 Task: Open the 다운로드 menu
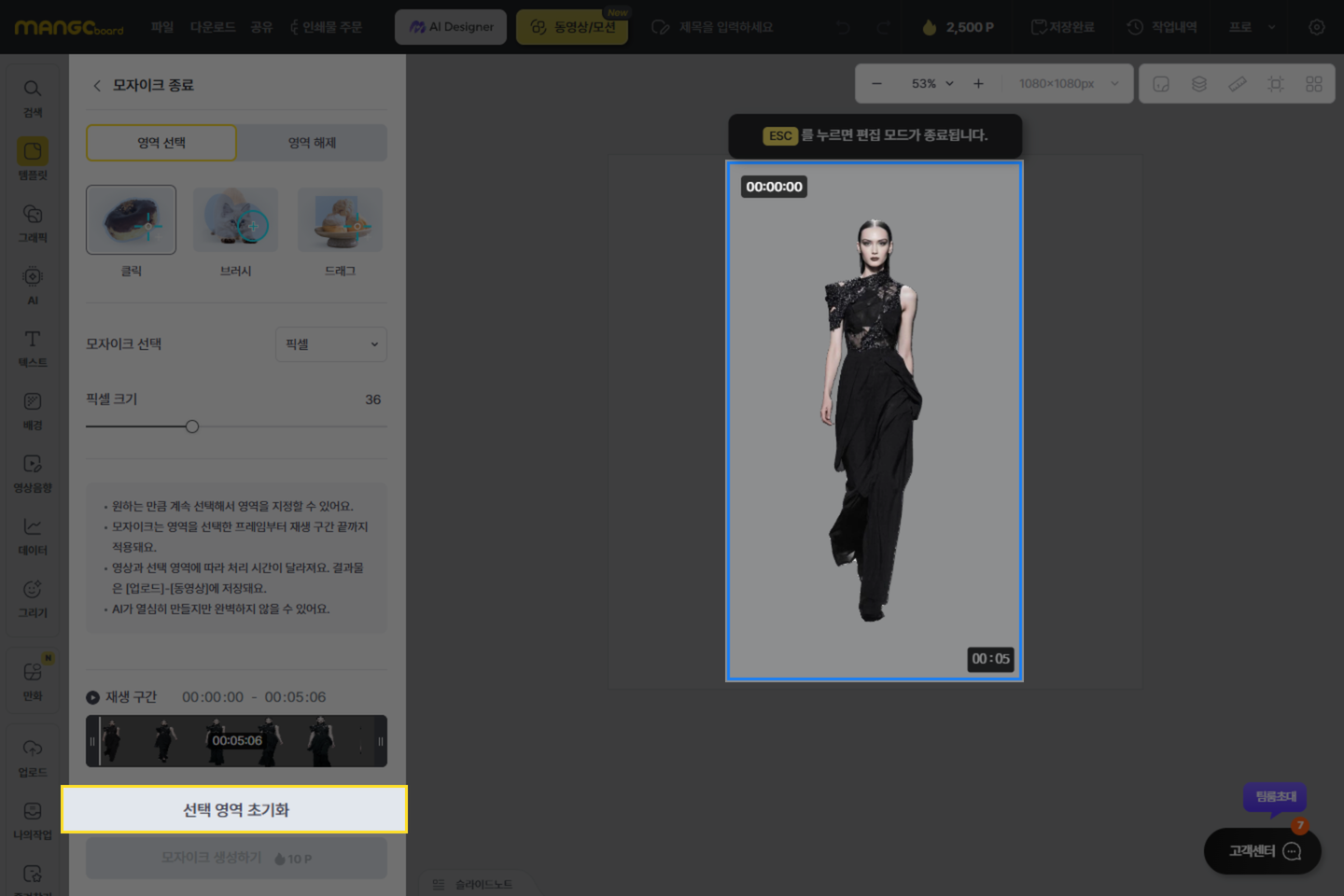coord(213,27)
